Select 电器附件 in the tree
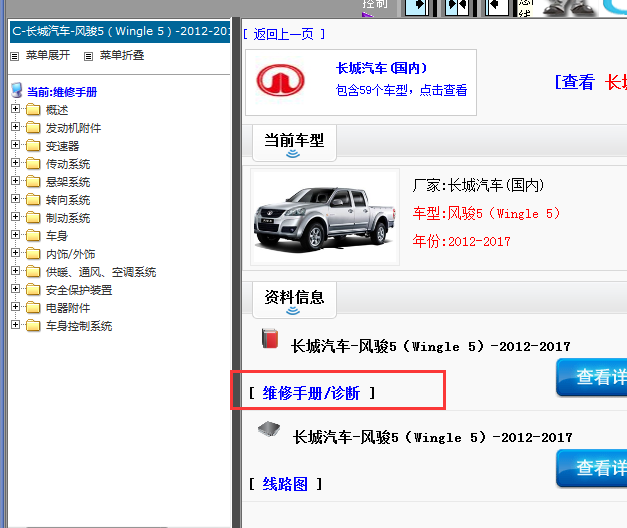 click(68, 308)
